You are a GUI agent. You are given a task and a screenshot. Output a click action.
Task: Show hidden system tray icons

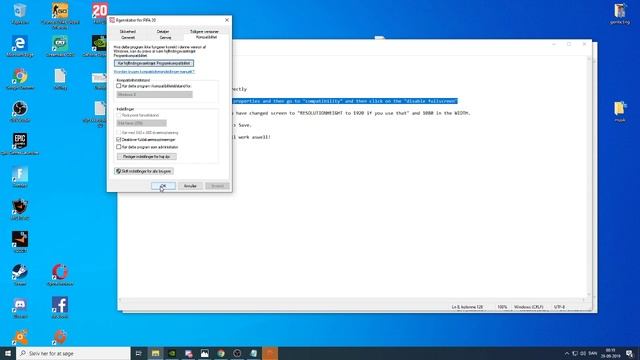pos(567,353)
